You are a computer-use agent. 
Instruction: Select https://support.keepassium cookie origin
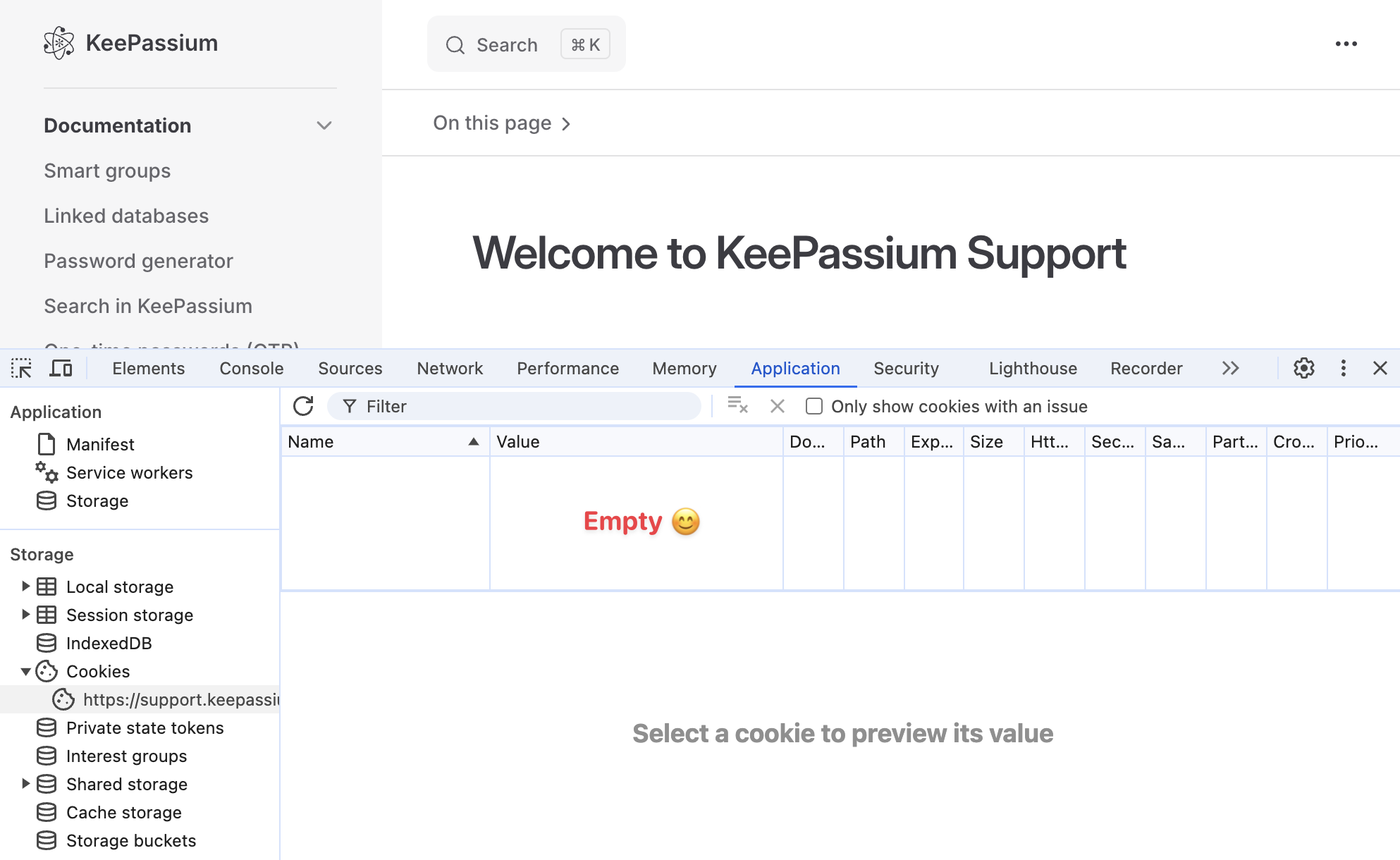[140, 699]
